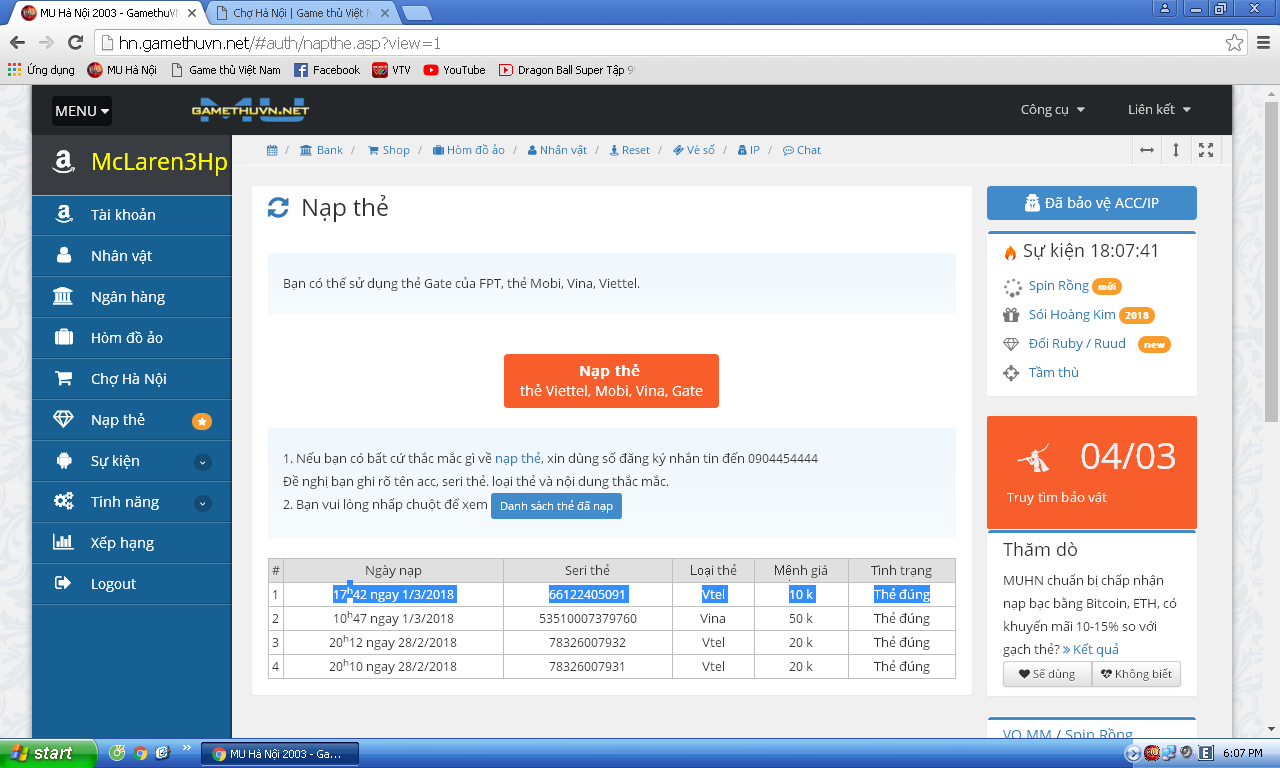Screen dimensions: 1280x768
Task: Click the horizontal resize arrows icon
Action: (1146, 150)
